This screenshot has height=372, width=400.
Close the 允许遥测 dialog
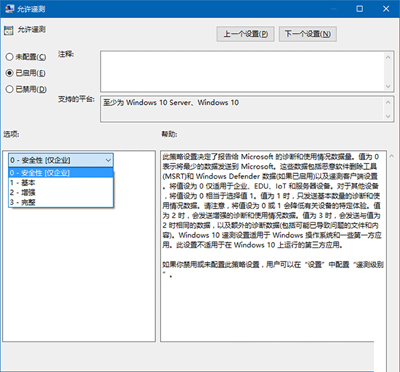tap(386, 9)
